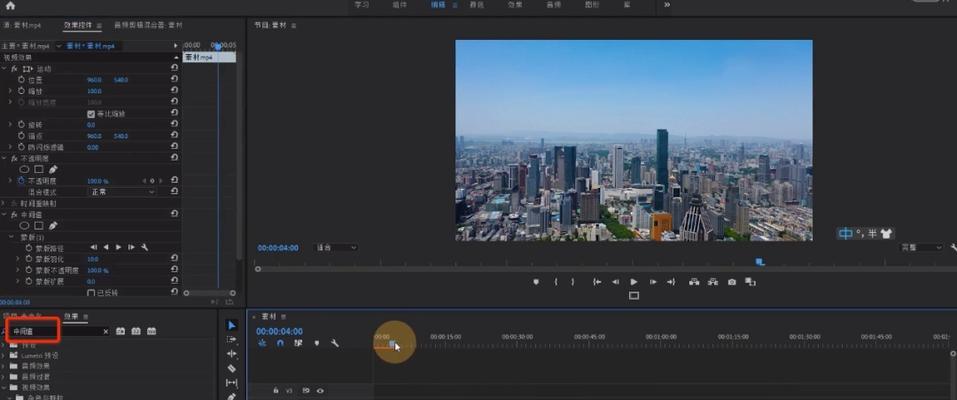957x400 pixels.
Task: Switch to 颜色 workspace
Action: (x=477, y=4)
